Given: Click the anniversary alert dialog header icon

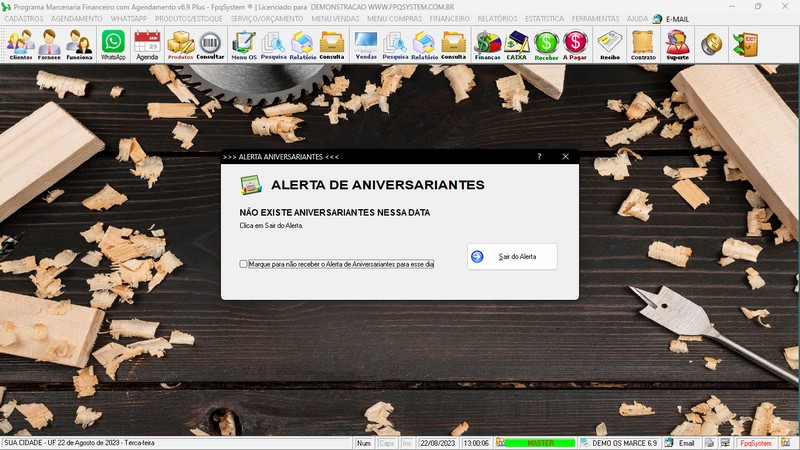Looking at the screenshot, I should click(x=251, y=185).
